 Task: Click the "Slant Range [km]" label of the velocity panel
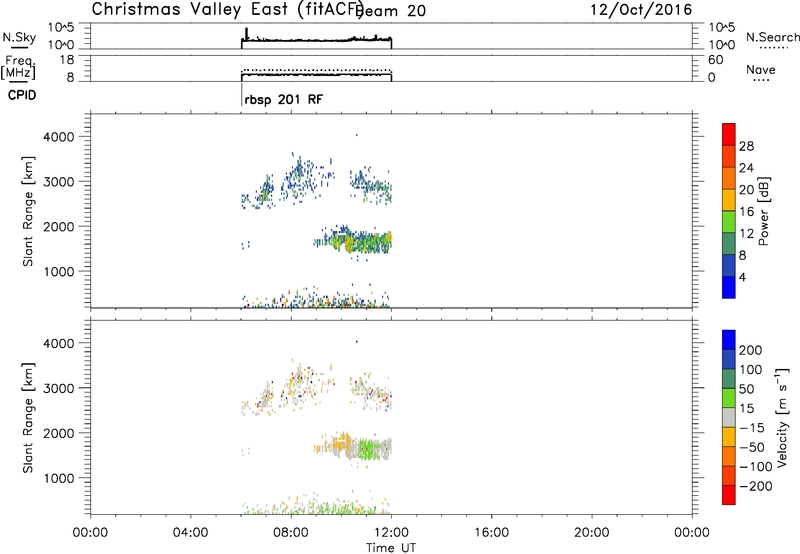tap(28, 418)
